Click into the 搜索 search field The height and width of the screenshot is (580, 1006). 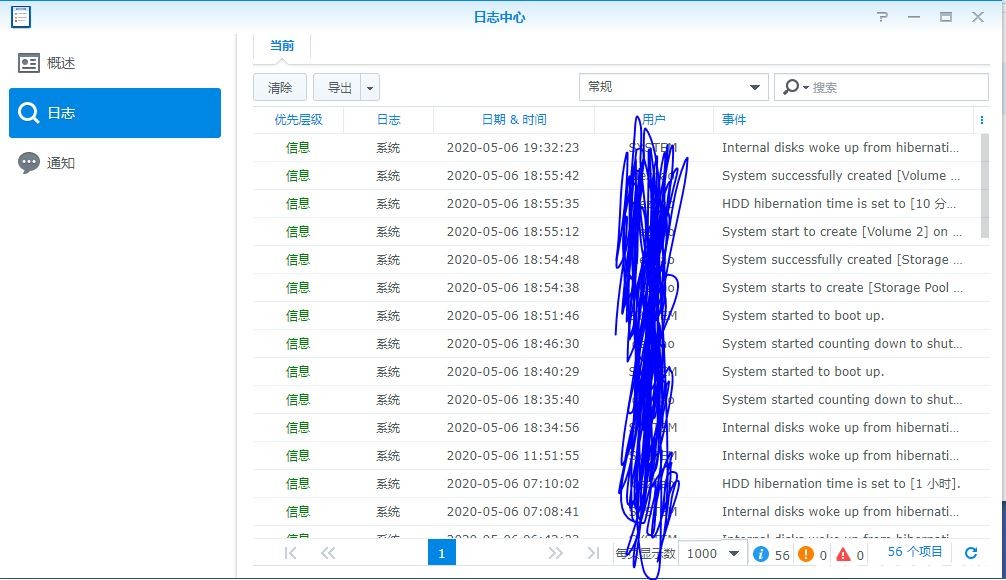895,87
